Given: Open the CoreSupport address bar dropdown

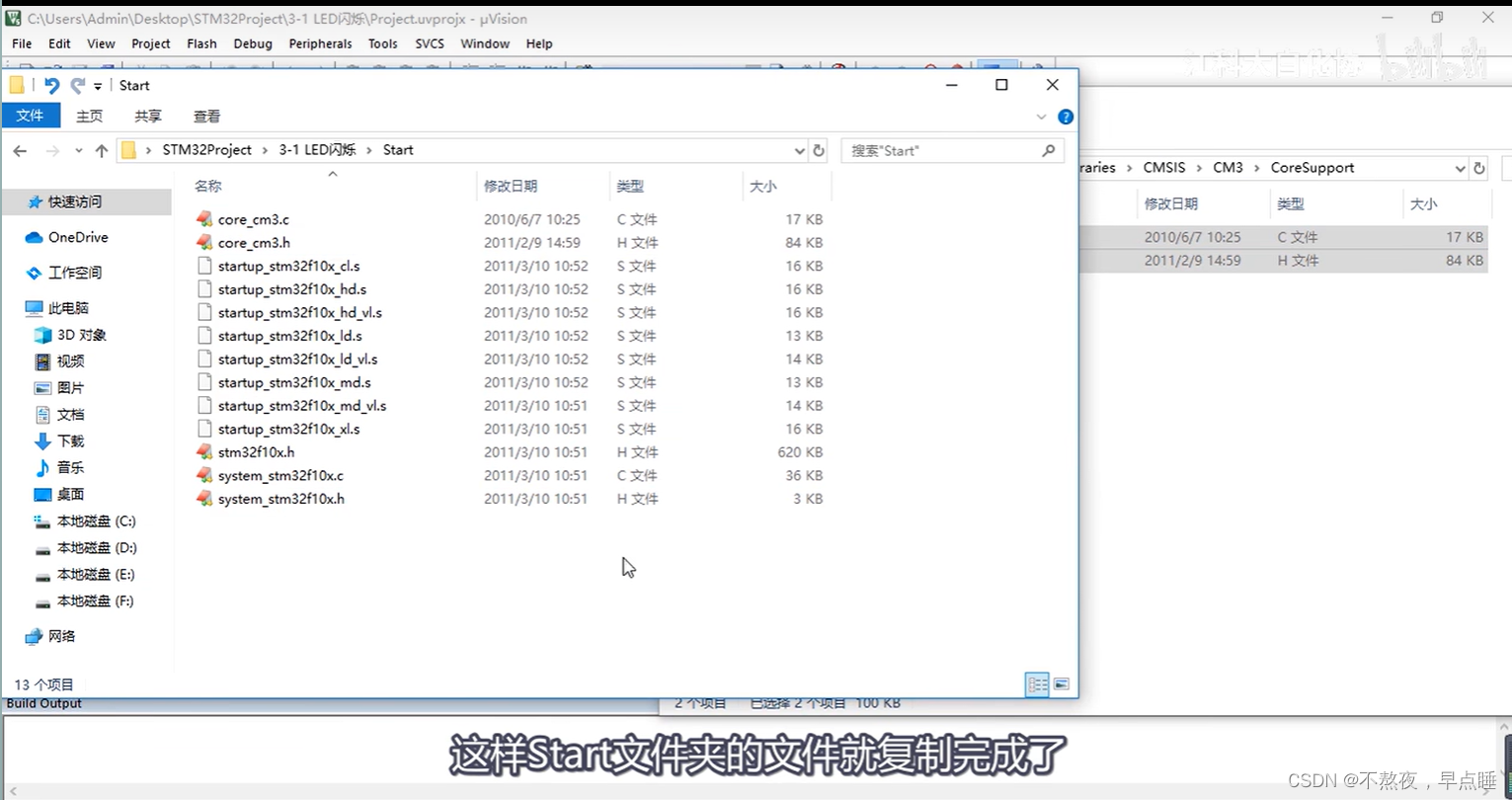Looking at the screenshot, I should point(1460,167).
